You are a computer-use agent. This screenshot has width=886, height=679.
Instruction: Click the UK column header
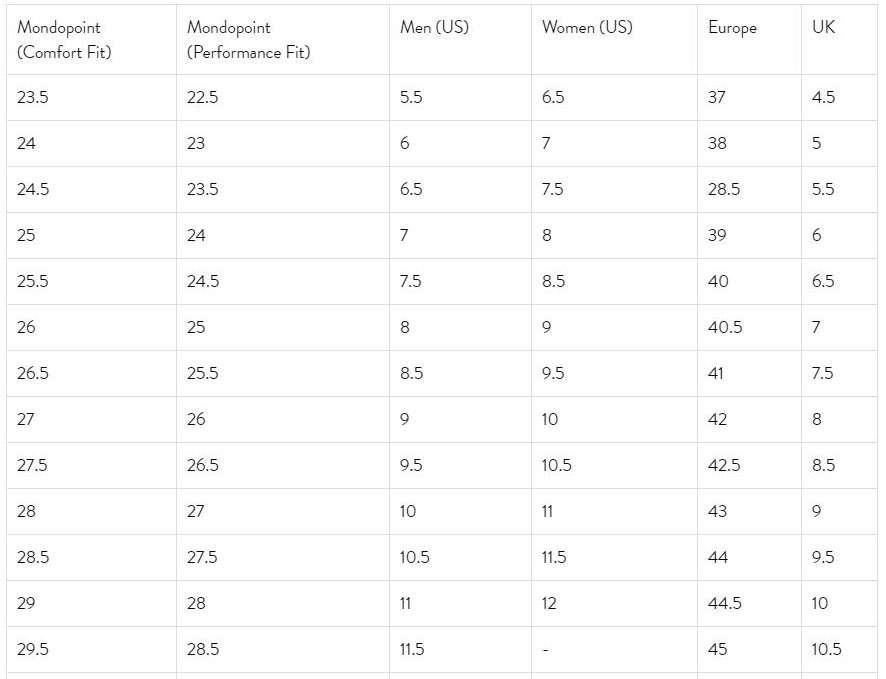pyautogui.click(x=823, y=28)
